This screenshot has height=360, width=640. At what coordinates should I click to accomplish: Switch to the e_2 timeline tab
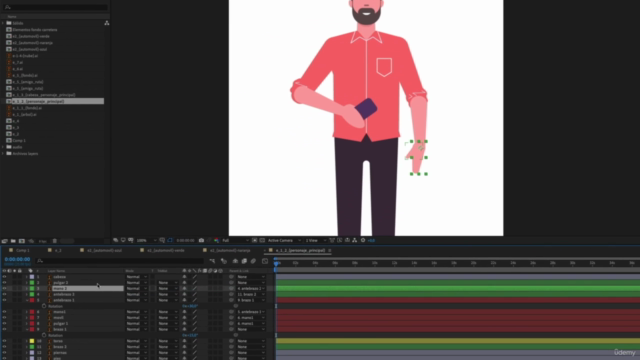pos(58,250)
